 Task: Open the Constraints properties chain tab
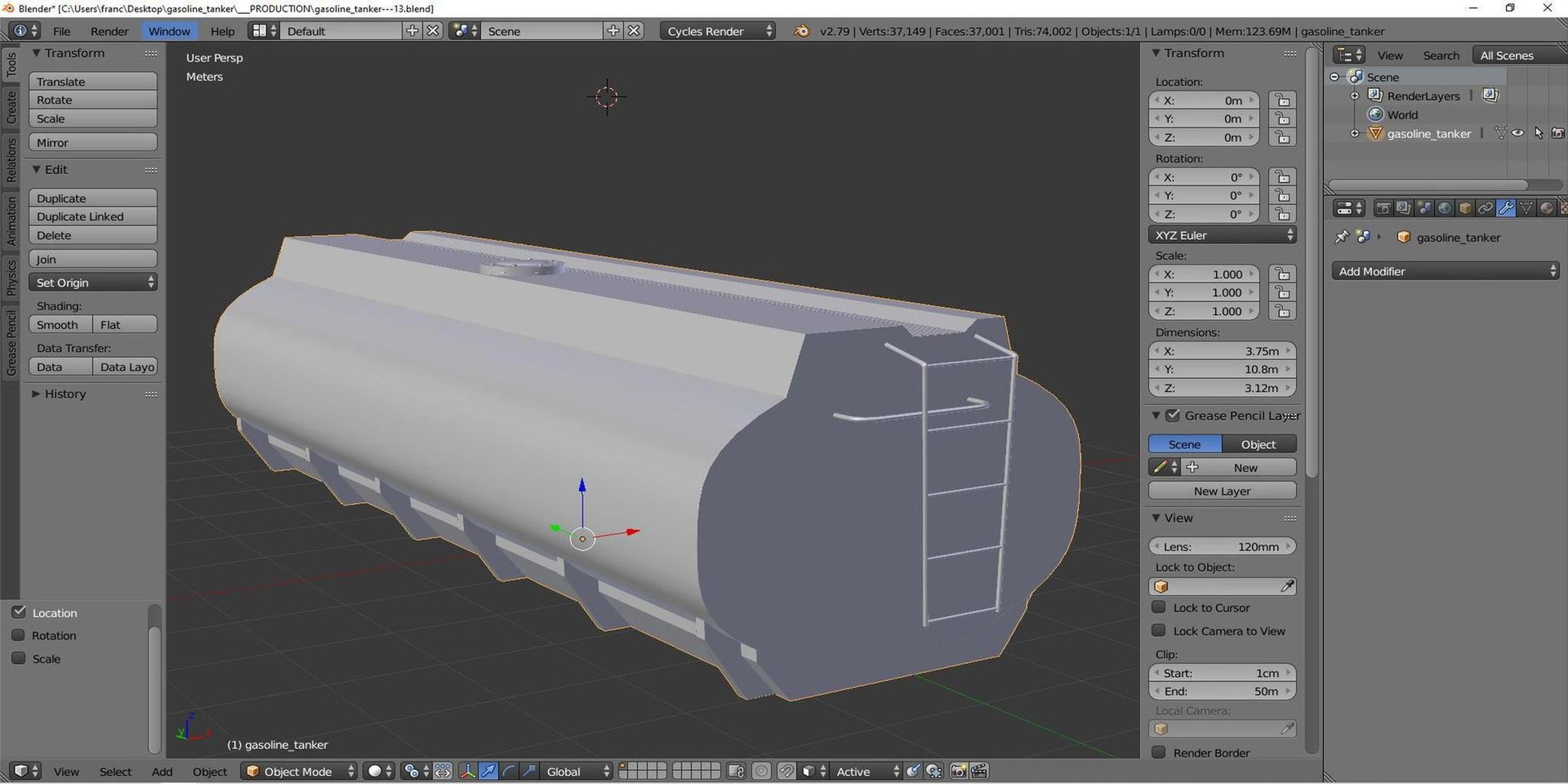[1486, 208]
